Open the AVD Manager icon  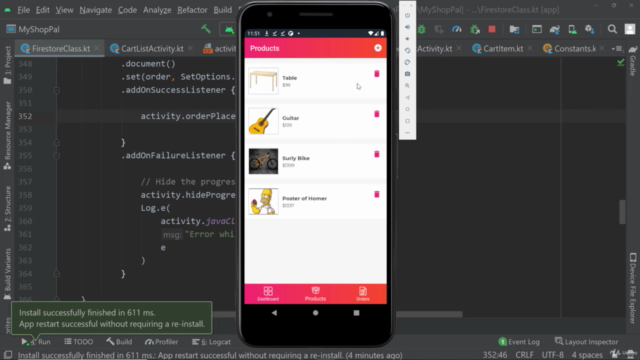(x=572, y=29)
